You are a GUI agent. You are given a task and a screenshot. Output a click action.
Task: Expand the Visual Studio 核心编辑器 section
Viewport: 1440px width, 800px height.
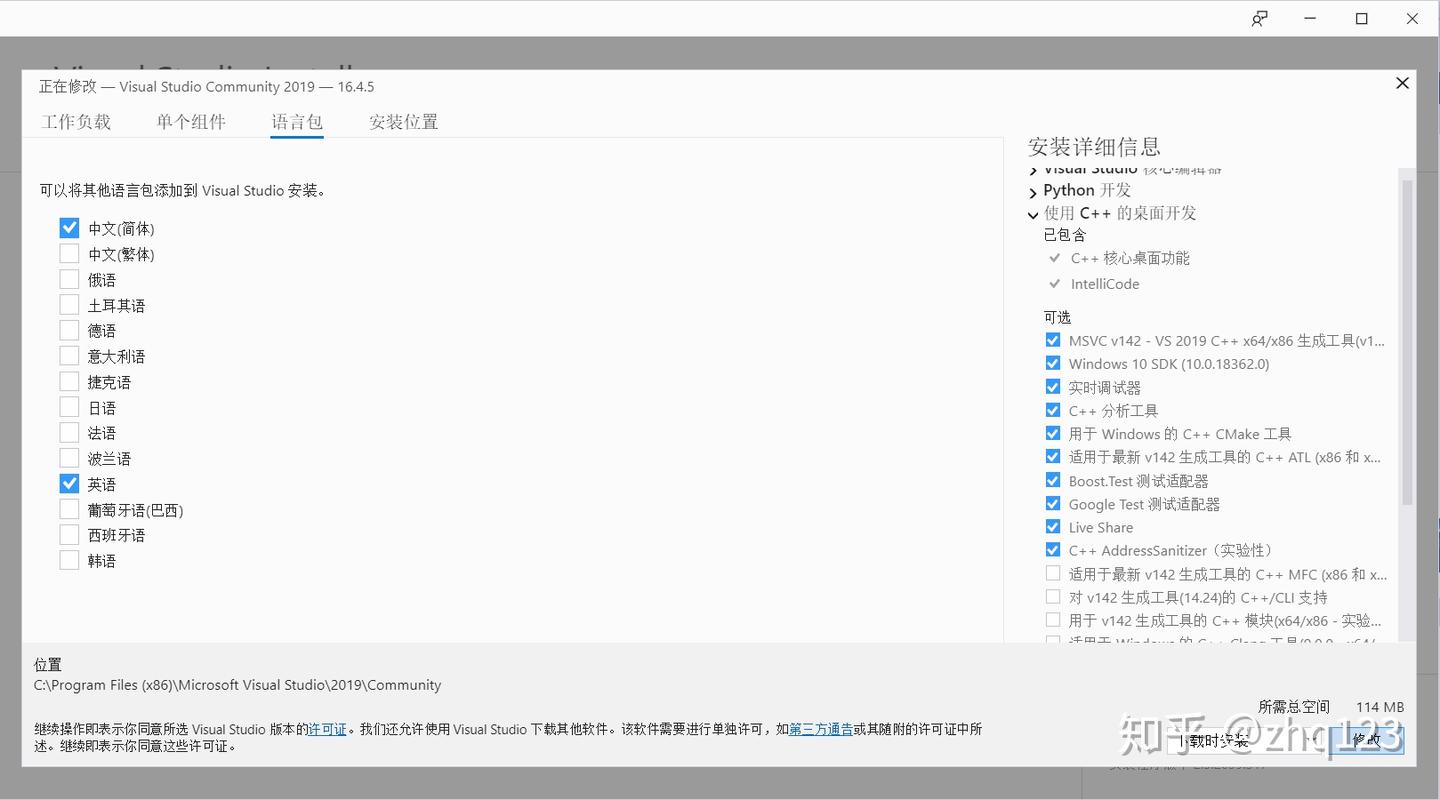[x=1034, y=168]
